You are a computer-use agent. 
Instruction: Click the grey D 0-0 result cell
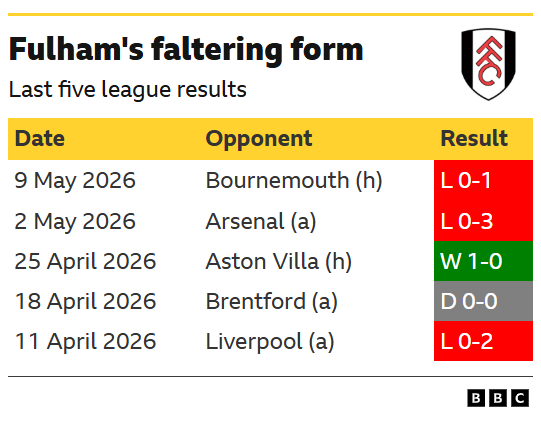point(483,301)
